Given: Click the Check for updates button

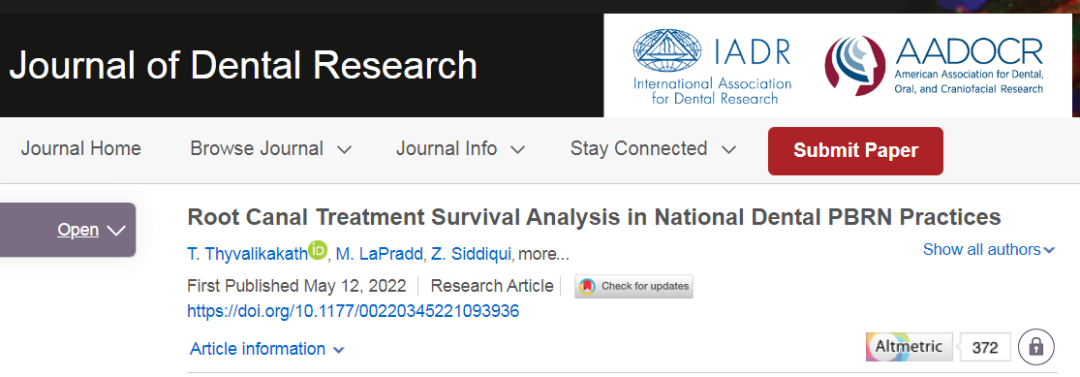Looking at the screenshot, I should (634, 286).
